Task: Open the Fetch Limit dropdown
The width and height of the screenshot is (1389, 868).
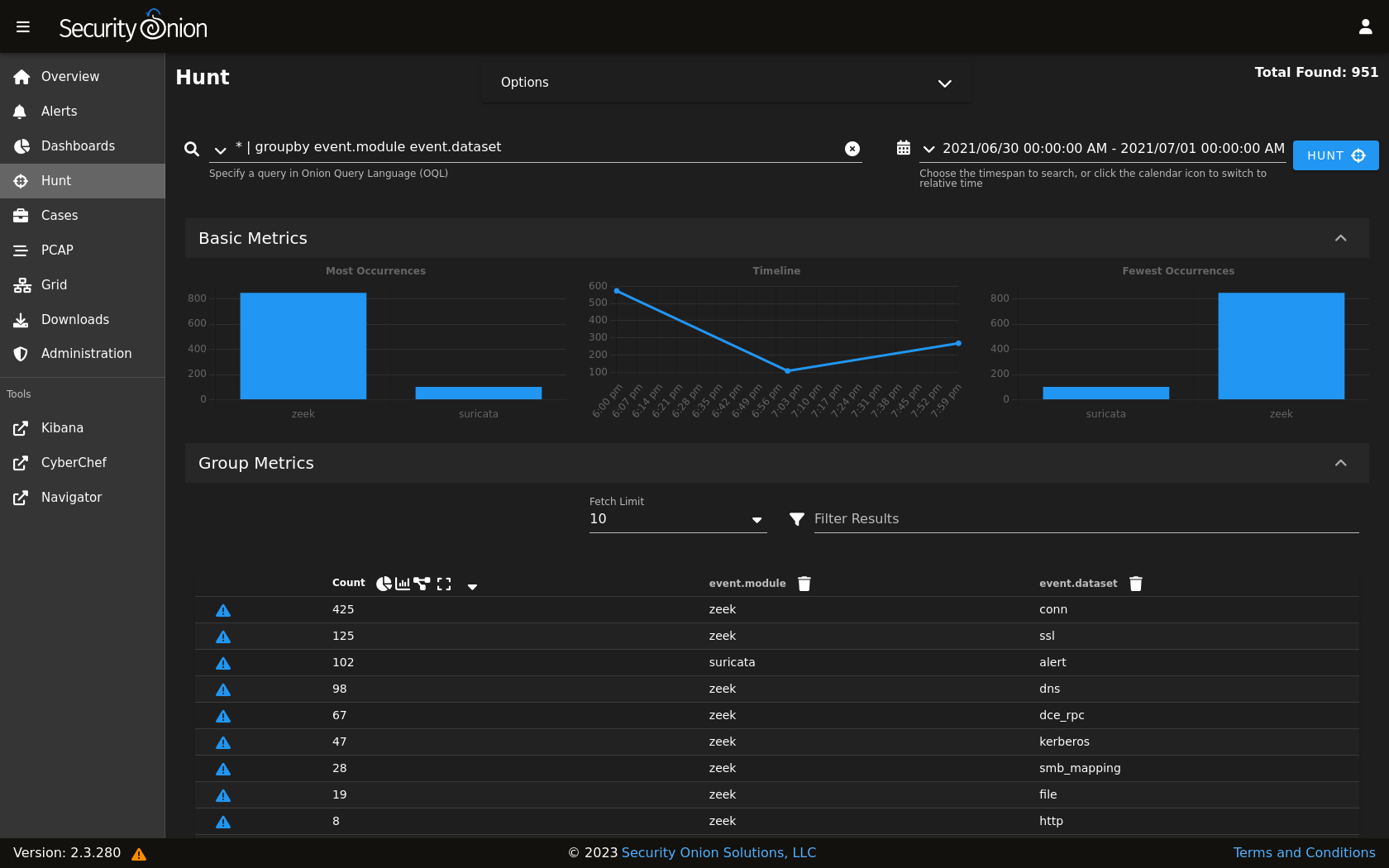Action: [x=678, y=519]
